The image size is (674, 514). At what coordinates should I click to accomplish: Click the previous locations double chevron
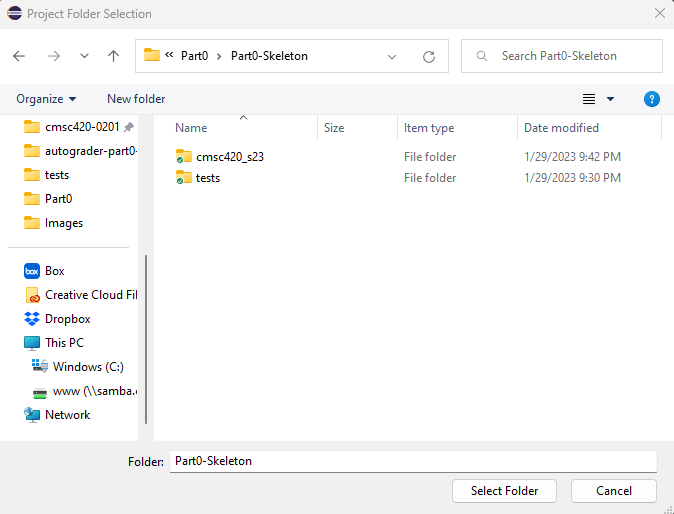169,55
